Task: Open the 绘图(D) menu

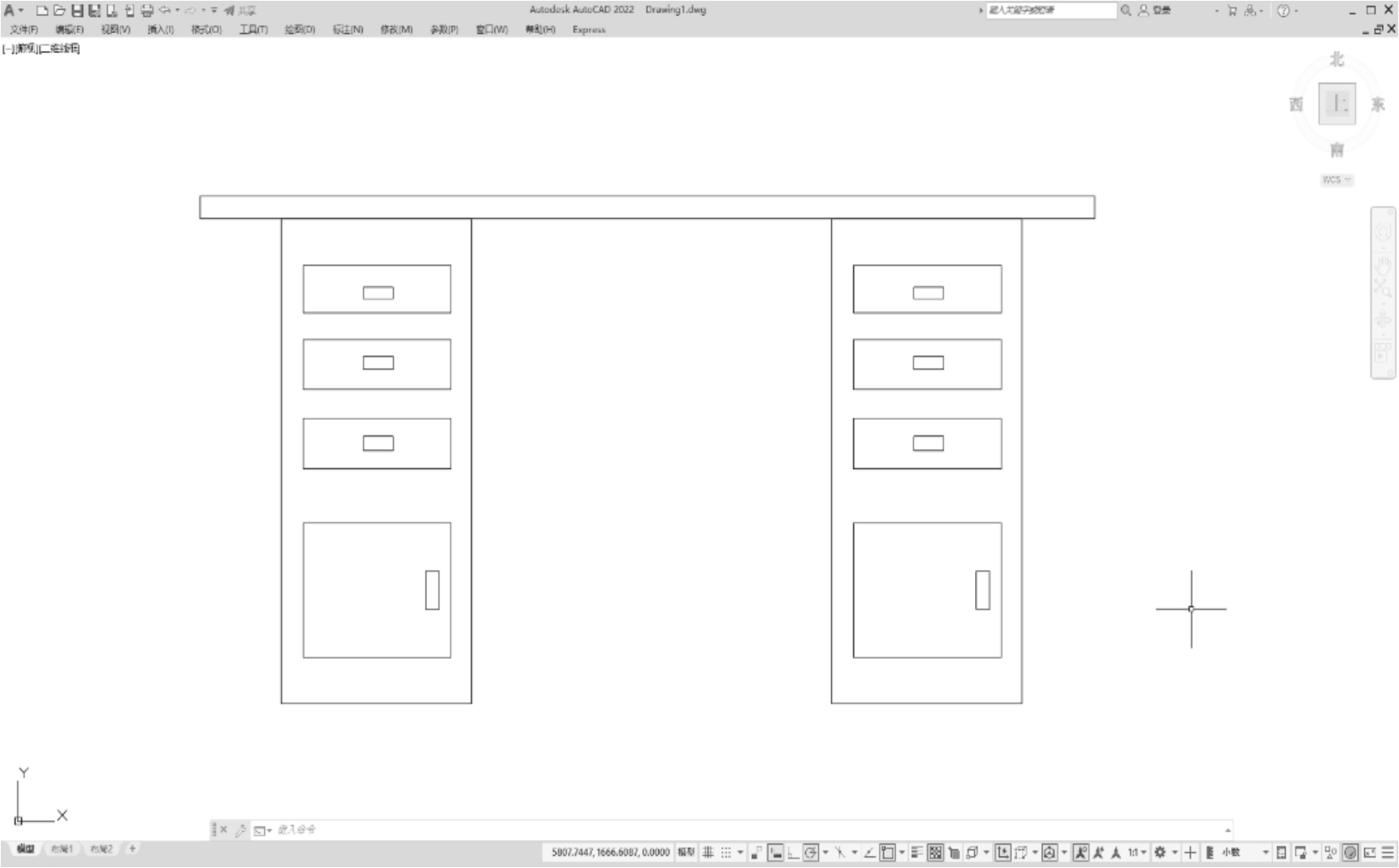Action: (300, 29)
